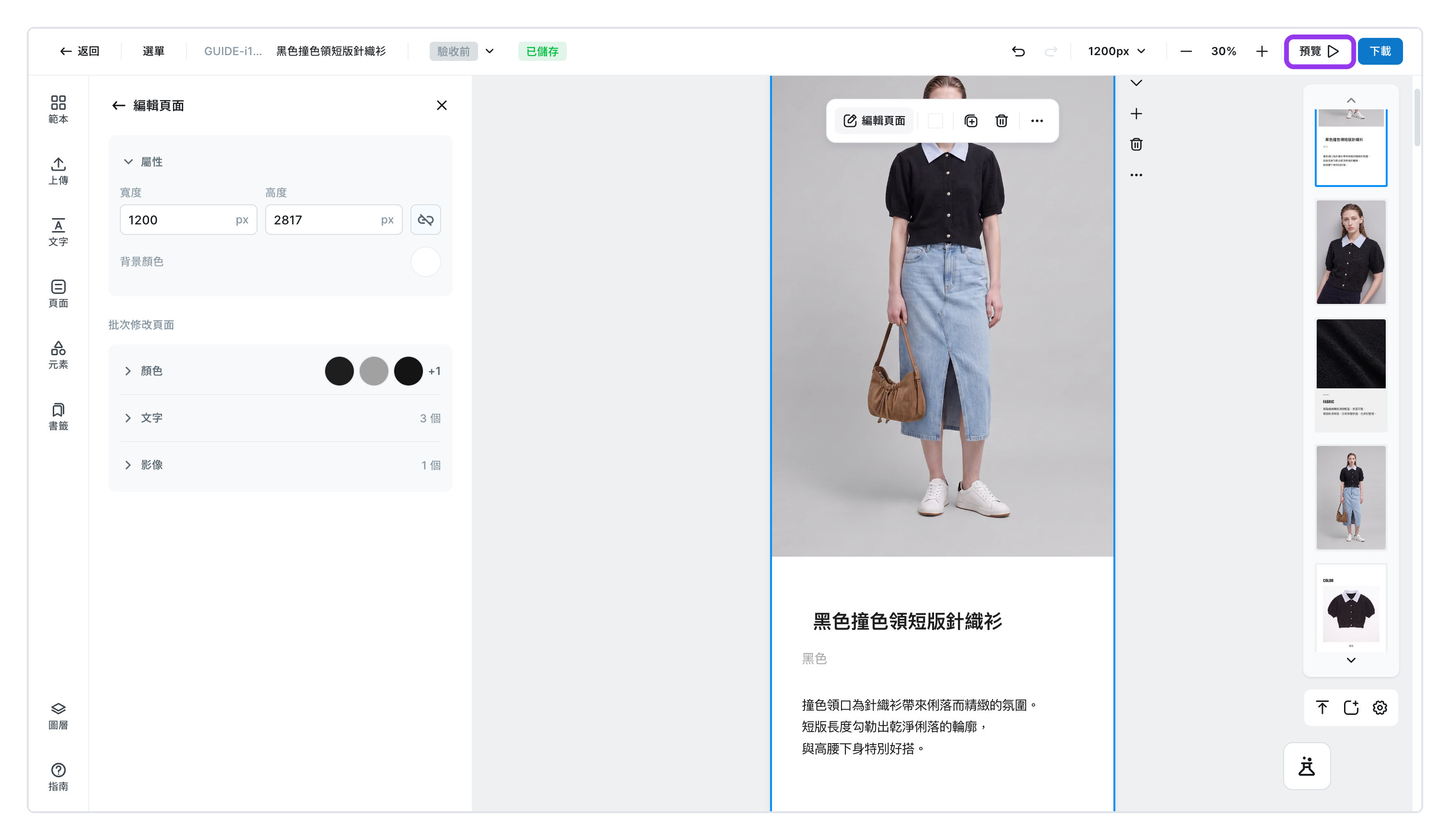The height and width of the screenshot is (840, 1450).
Task: Open the 指南 guide help
Action: (58, 777)
